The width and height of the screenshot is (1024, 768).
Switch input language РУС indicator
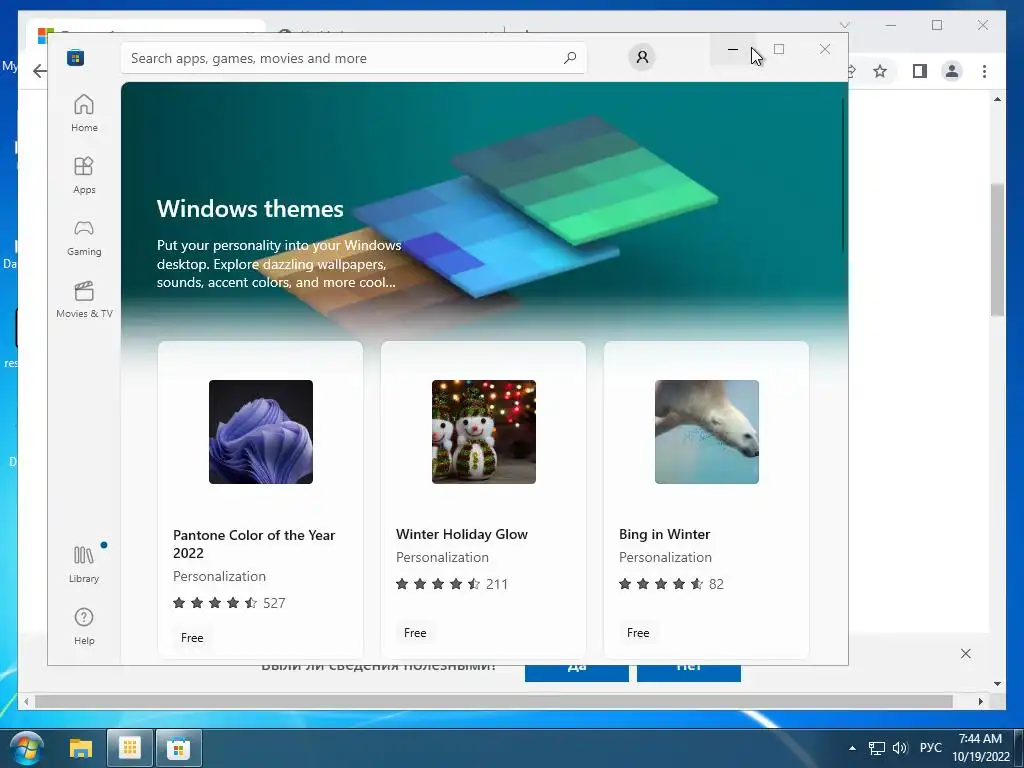tap(931, 748)
